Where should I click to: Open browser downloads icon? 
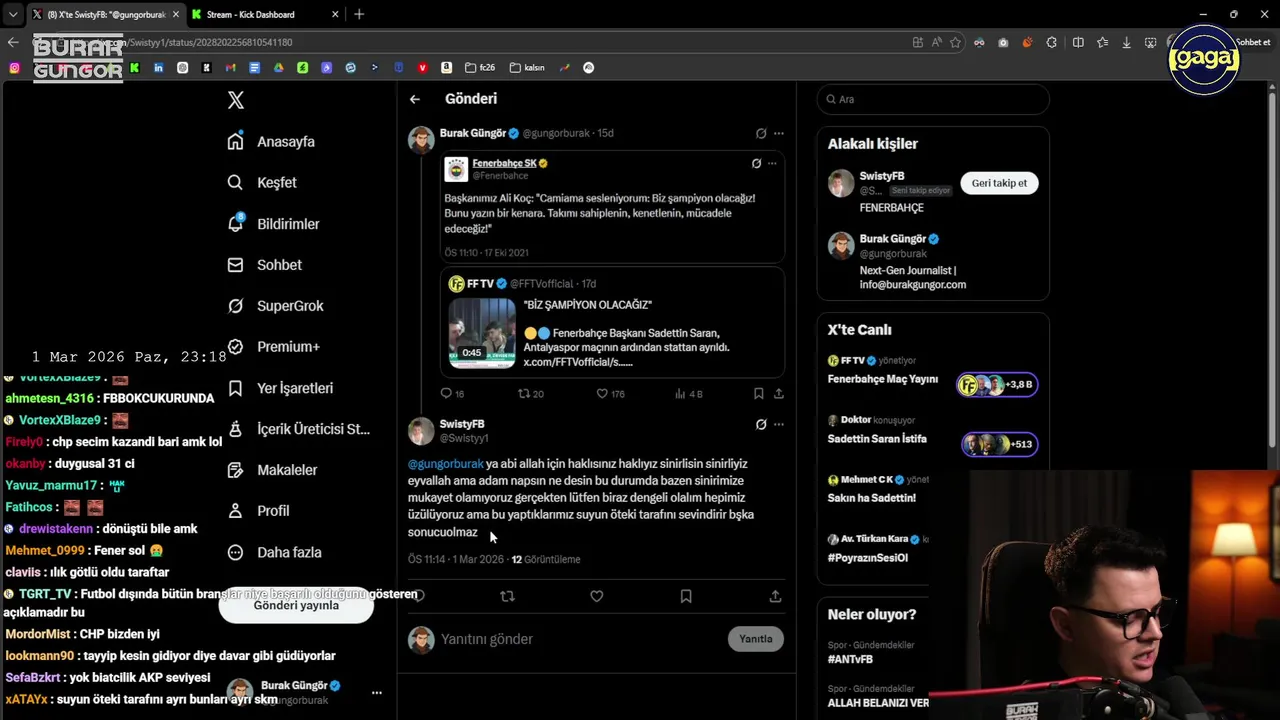(1126, 42)
